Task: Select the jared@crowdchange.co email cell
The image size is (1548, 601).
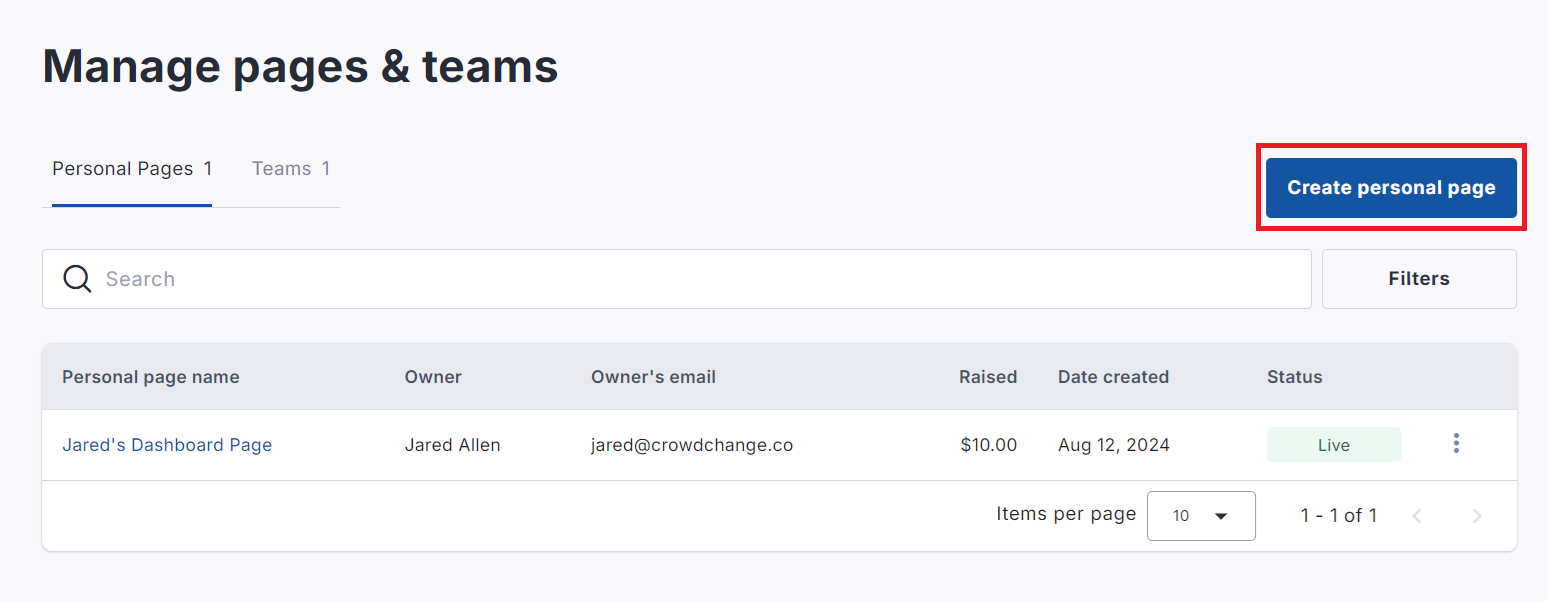Action: pos(692,445)
